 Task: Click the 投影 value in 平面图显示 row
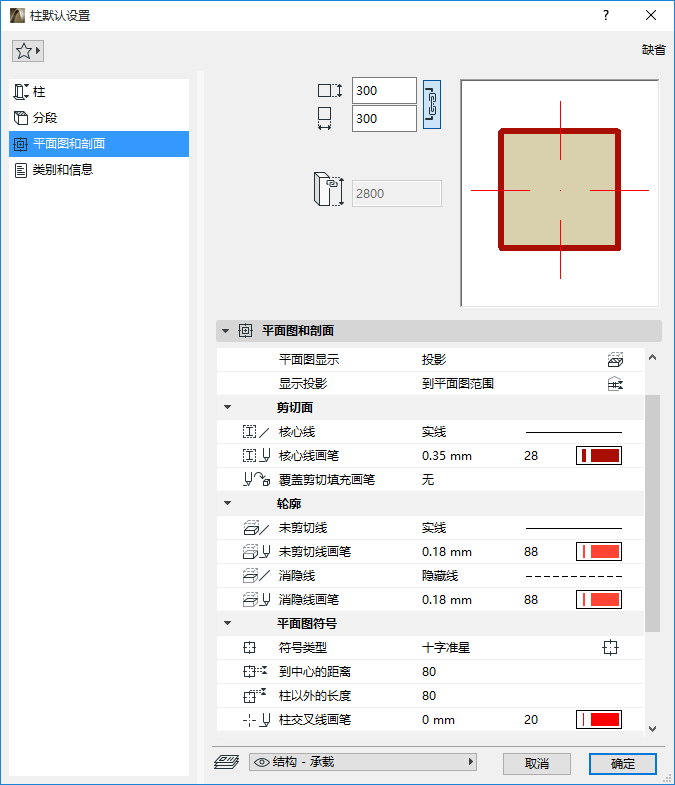point(434,359)
